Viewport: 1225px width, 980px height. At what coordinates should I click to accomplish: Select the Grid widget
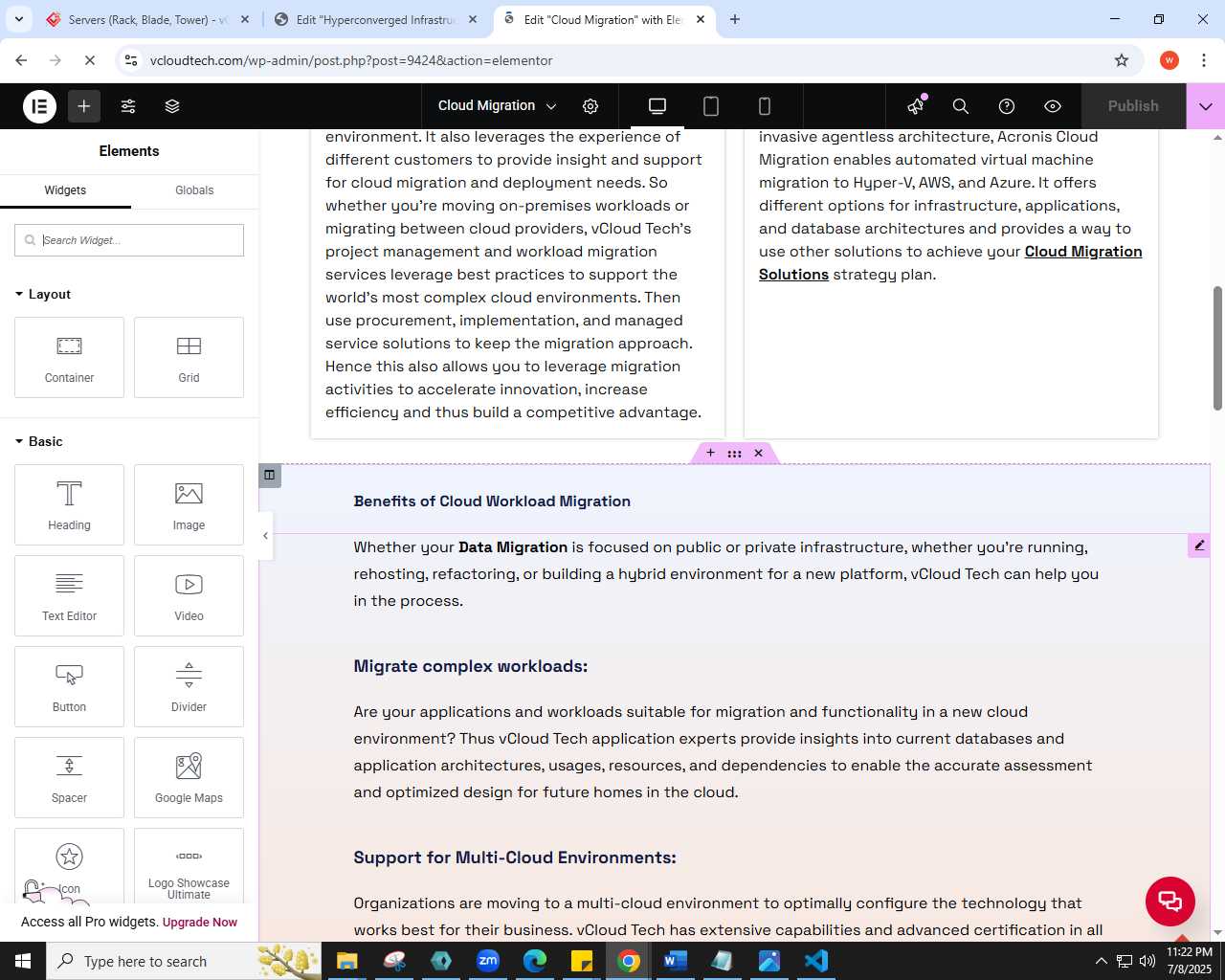pos(189,357)
